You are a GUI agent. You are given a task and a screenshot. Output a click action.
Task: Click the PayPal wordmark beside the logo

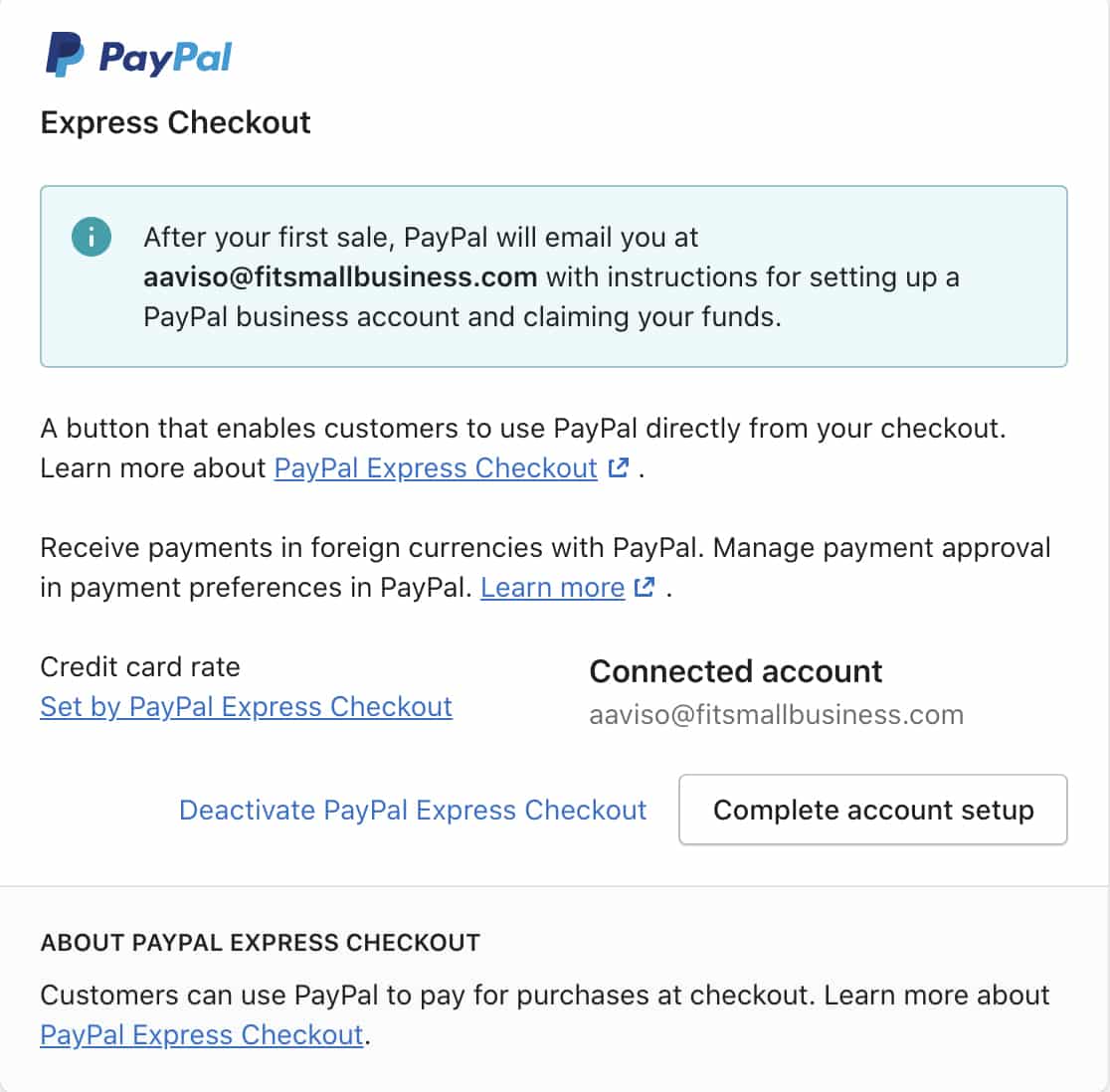point(166,58)
